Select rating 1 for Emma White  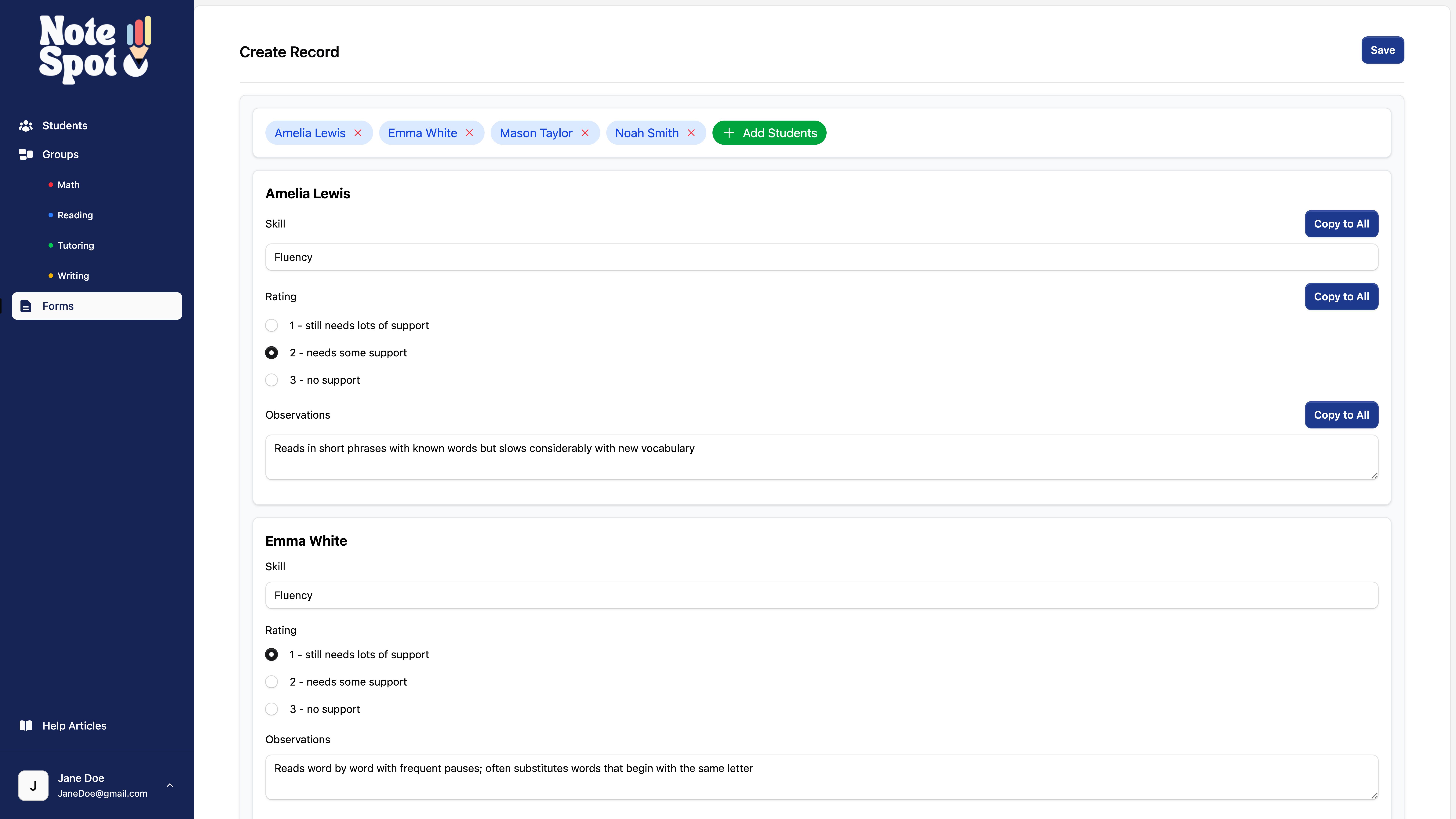[x=271, y=654]
